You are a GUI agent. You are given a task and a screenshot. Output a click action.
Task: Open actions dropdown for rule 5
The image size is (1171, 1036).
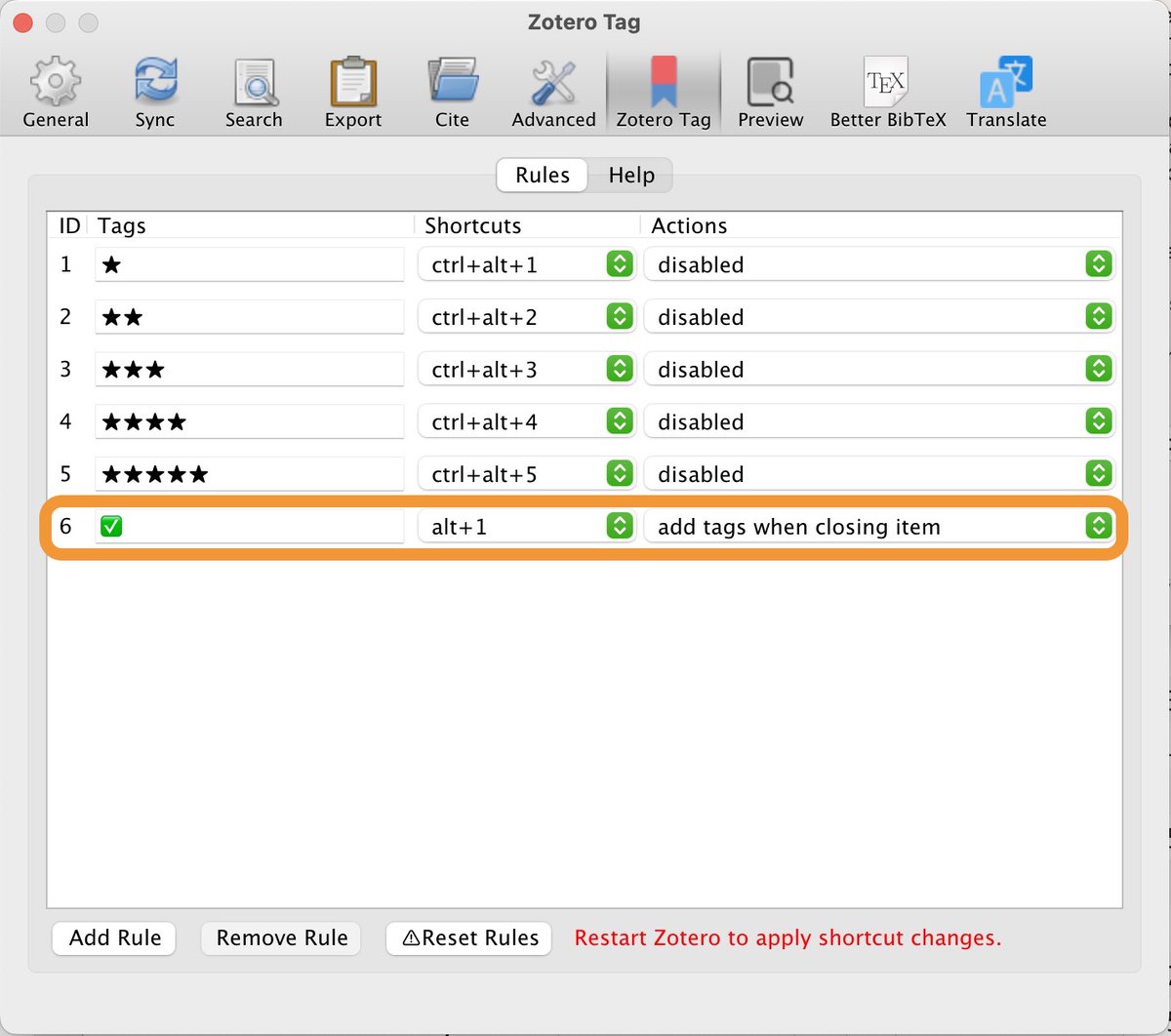[x=878, y=474]
